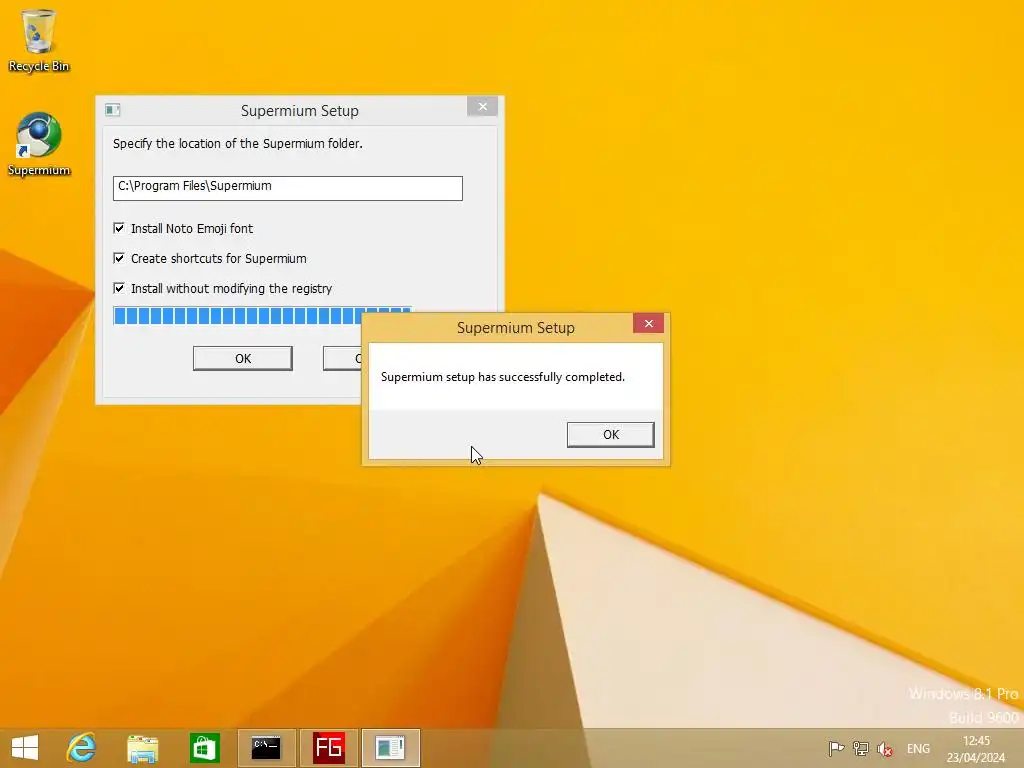Click the main Supermium Setup title text
Screen dimensions: 1024x768
coord(300,110)
